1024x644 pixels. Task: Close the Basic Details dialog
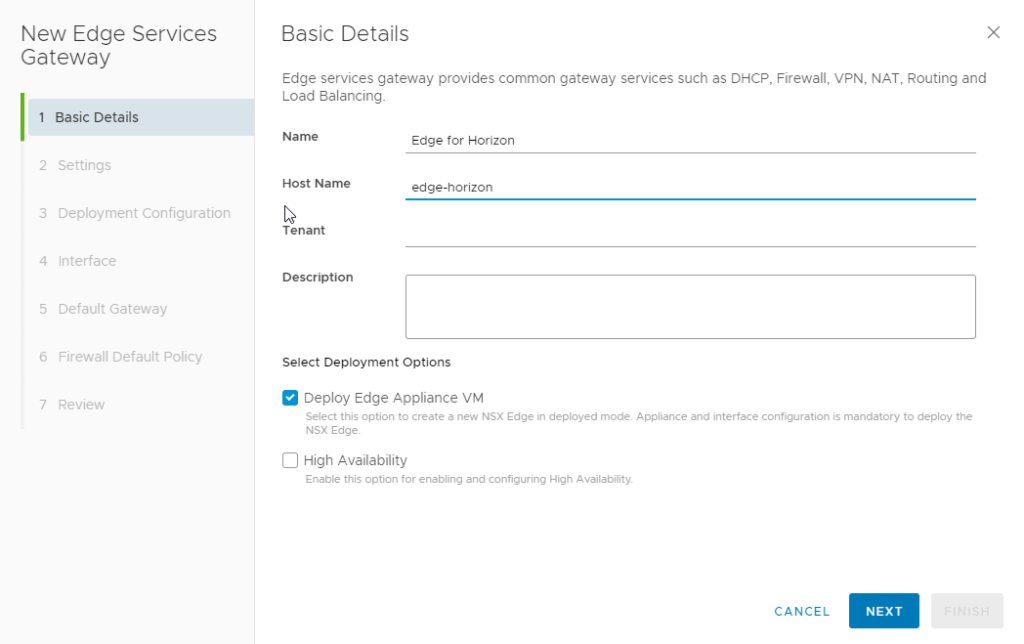[993, 33]
